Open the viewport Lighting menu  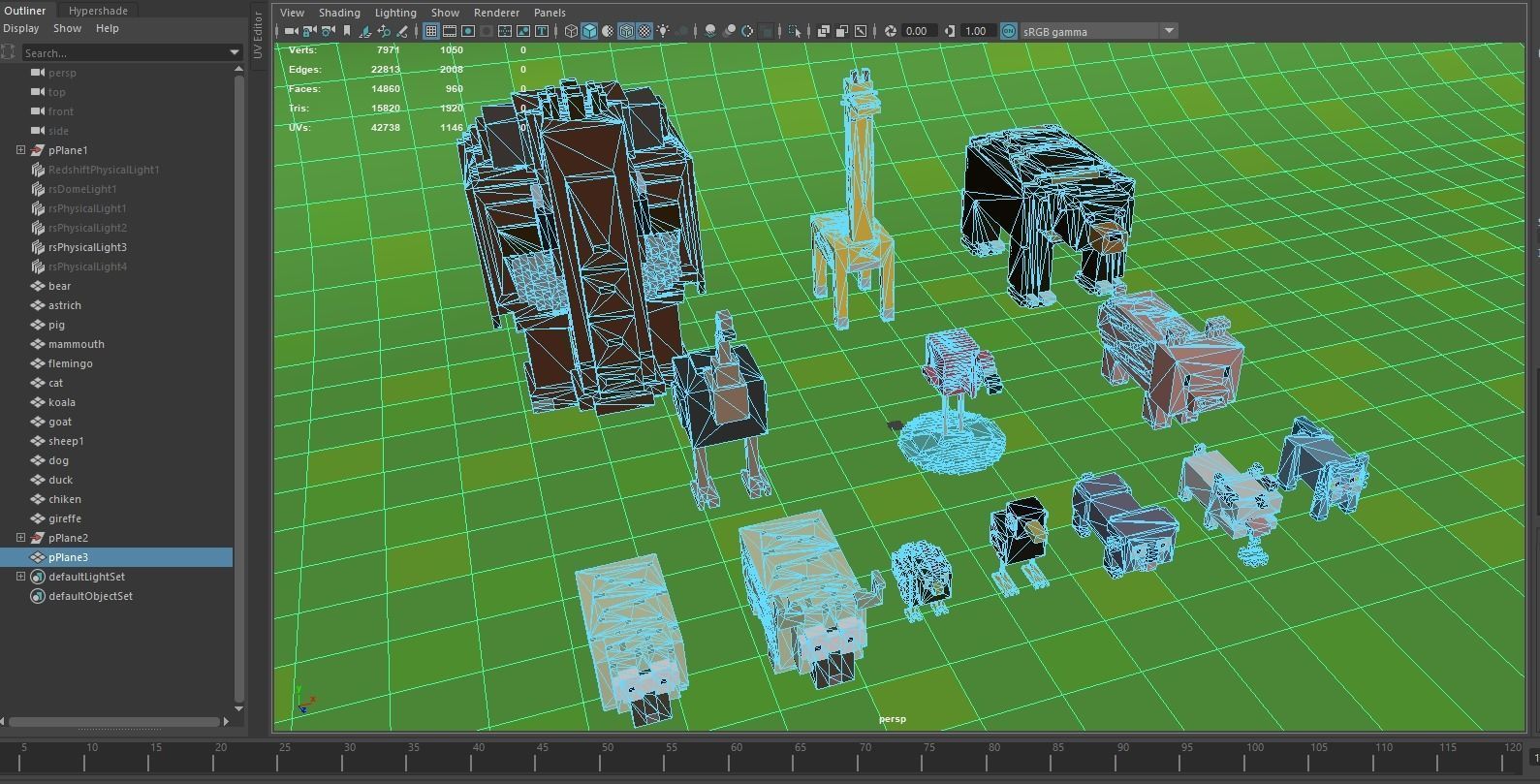pyautogui.click(x=395, y=13)
